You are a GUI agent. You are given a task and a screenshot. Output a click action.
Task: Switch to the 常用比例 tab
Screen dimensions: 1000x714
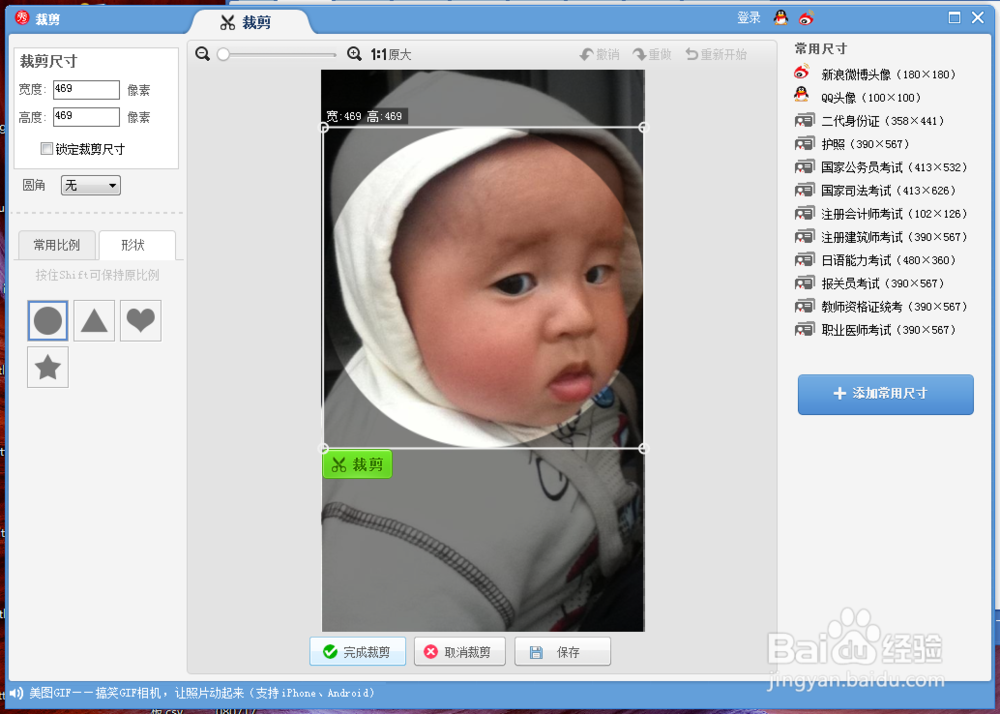[x=57, y=245]
